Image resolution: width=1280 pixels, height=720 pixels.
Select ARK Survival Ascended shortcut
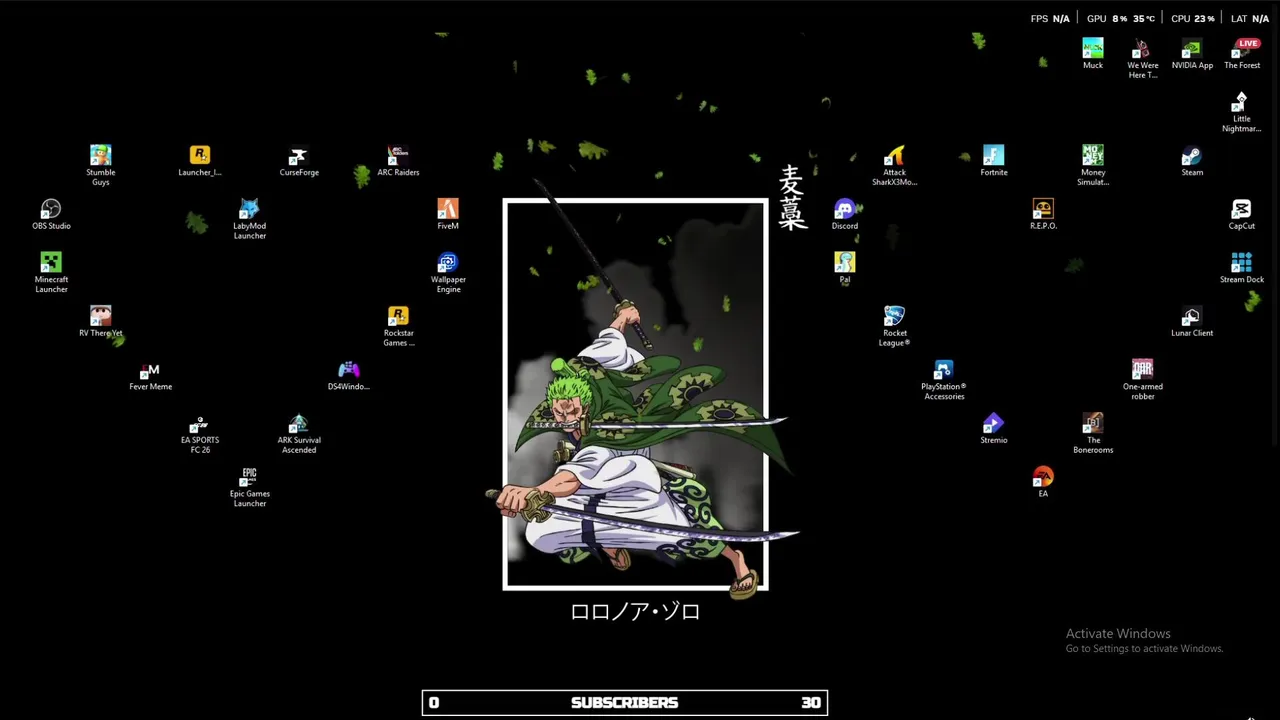tap(299, 433)
